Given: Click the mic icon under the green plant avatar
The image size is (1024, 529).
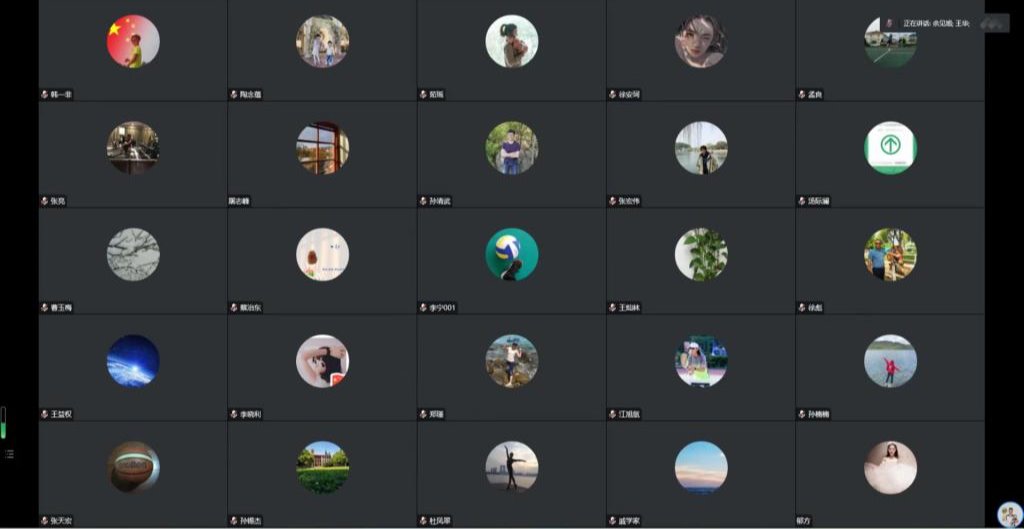Looking at the screenshot, I should [x=613, y=308].
